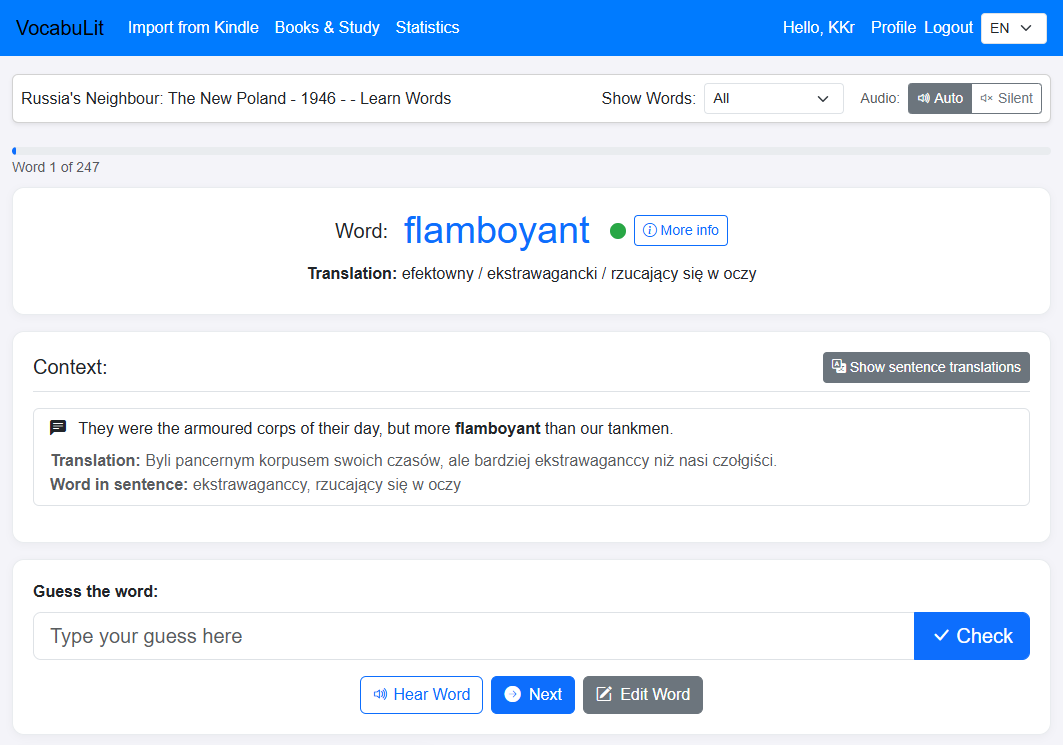Image resolution: width=1063 pixels, height=745 pixels.
Task: Open the EN language dropdown
Action: click(x=1013, y=28)
